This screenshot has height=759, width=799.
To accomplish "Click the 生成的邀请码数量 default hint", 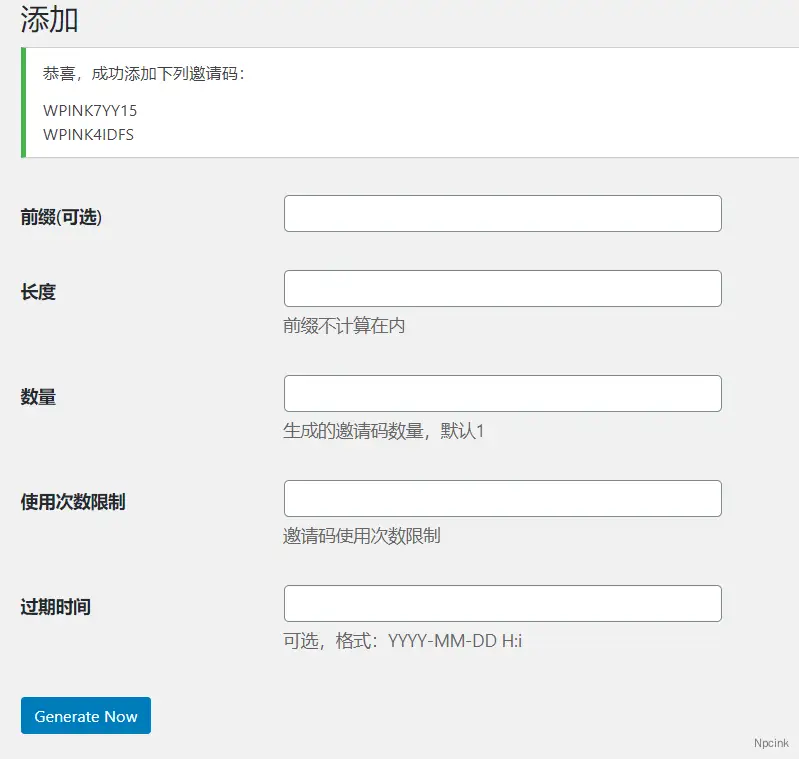I will coord(383,431).
